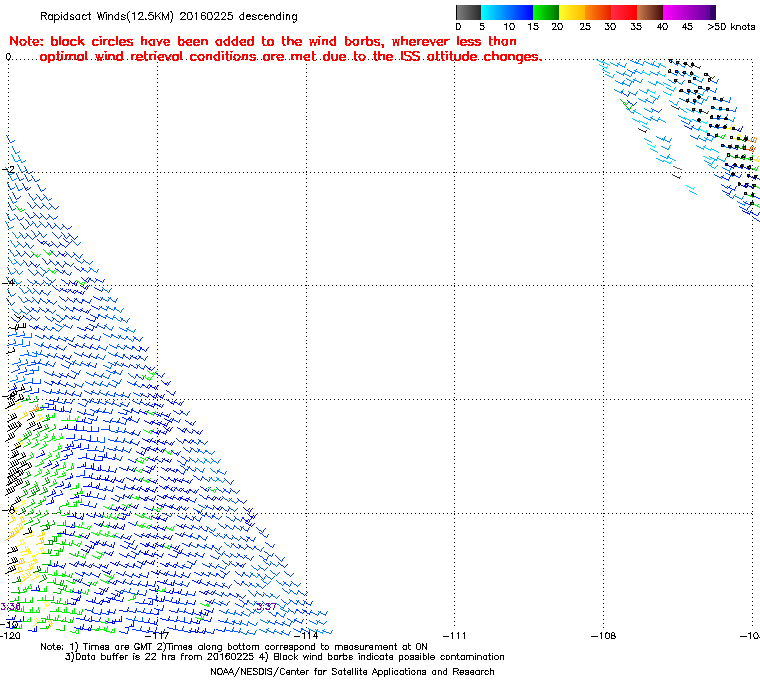Click the '-117' longitude axis label
The height and width of the screenshot is (688, 760).
(x=158, y=635)
